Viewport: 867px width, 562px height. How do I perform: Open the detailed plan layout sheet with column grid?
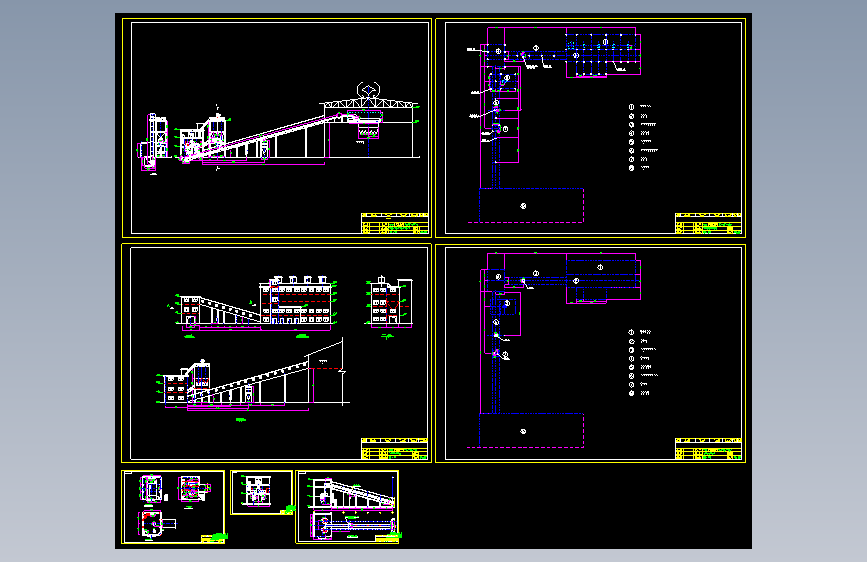[x=591, y=128]
